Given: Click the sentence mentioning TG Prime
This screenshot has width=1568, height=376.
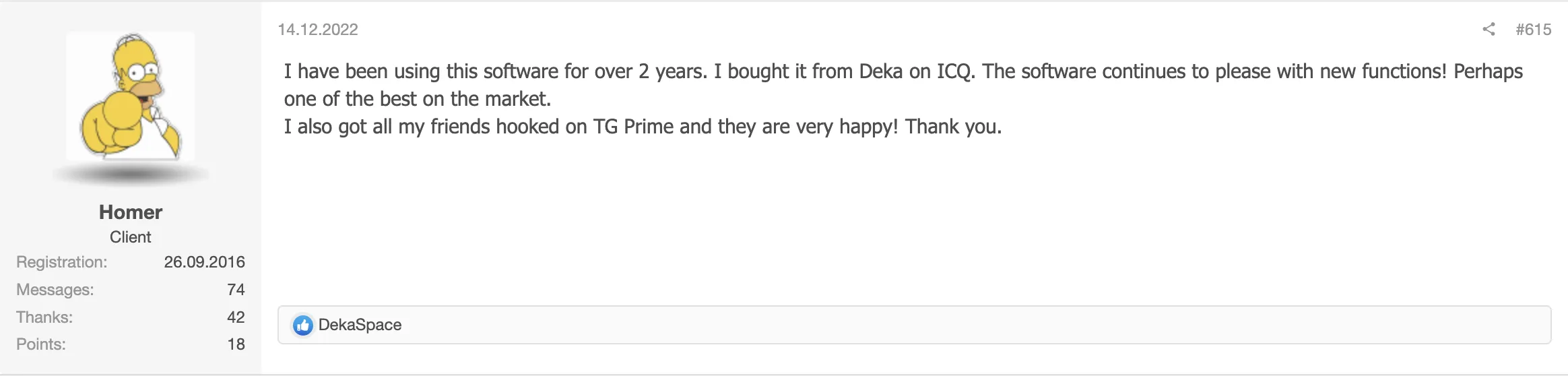Looking at the screenshot, I should pyautogui.click(x=643, y=127).
